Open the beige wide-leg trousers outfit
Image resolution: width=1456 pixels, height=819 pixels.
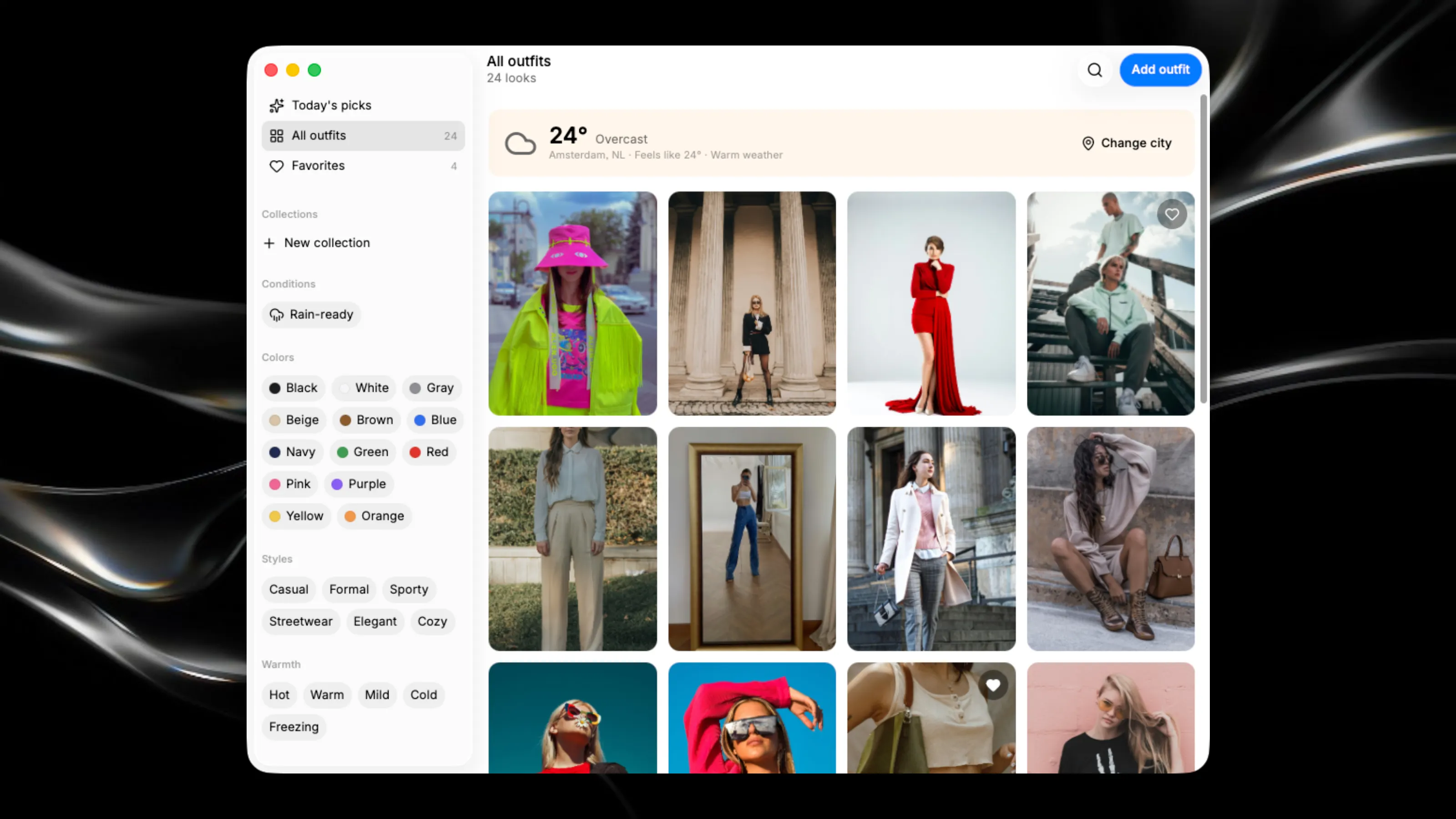tap(572, 539)
